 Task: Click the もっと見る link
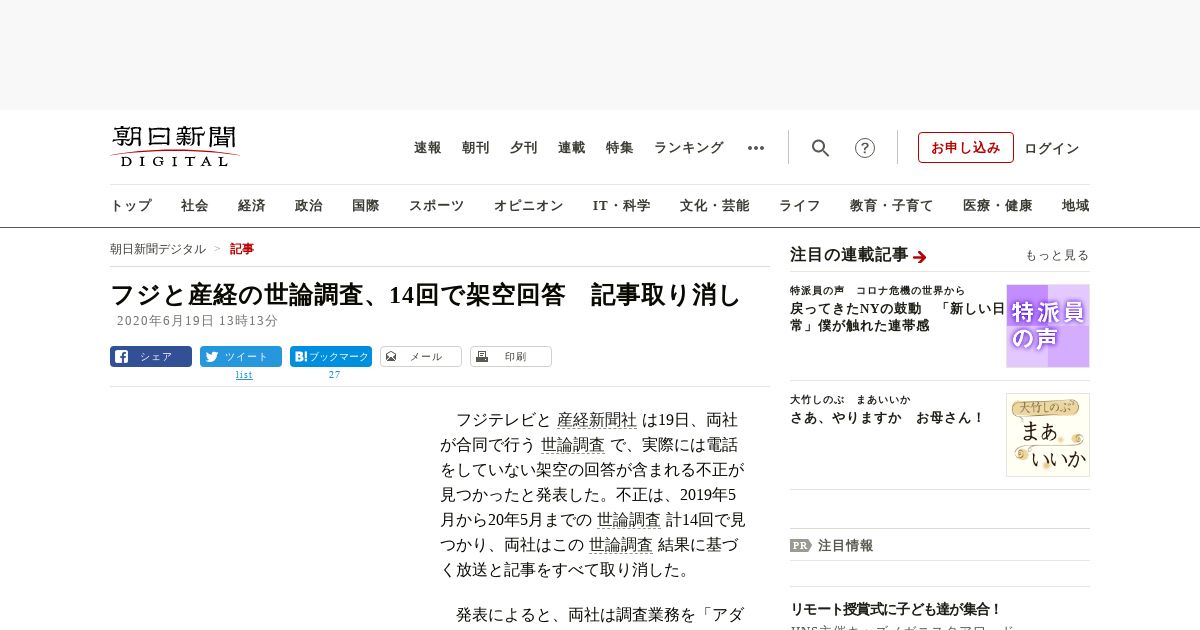tap(1057, 255)
